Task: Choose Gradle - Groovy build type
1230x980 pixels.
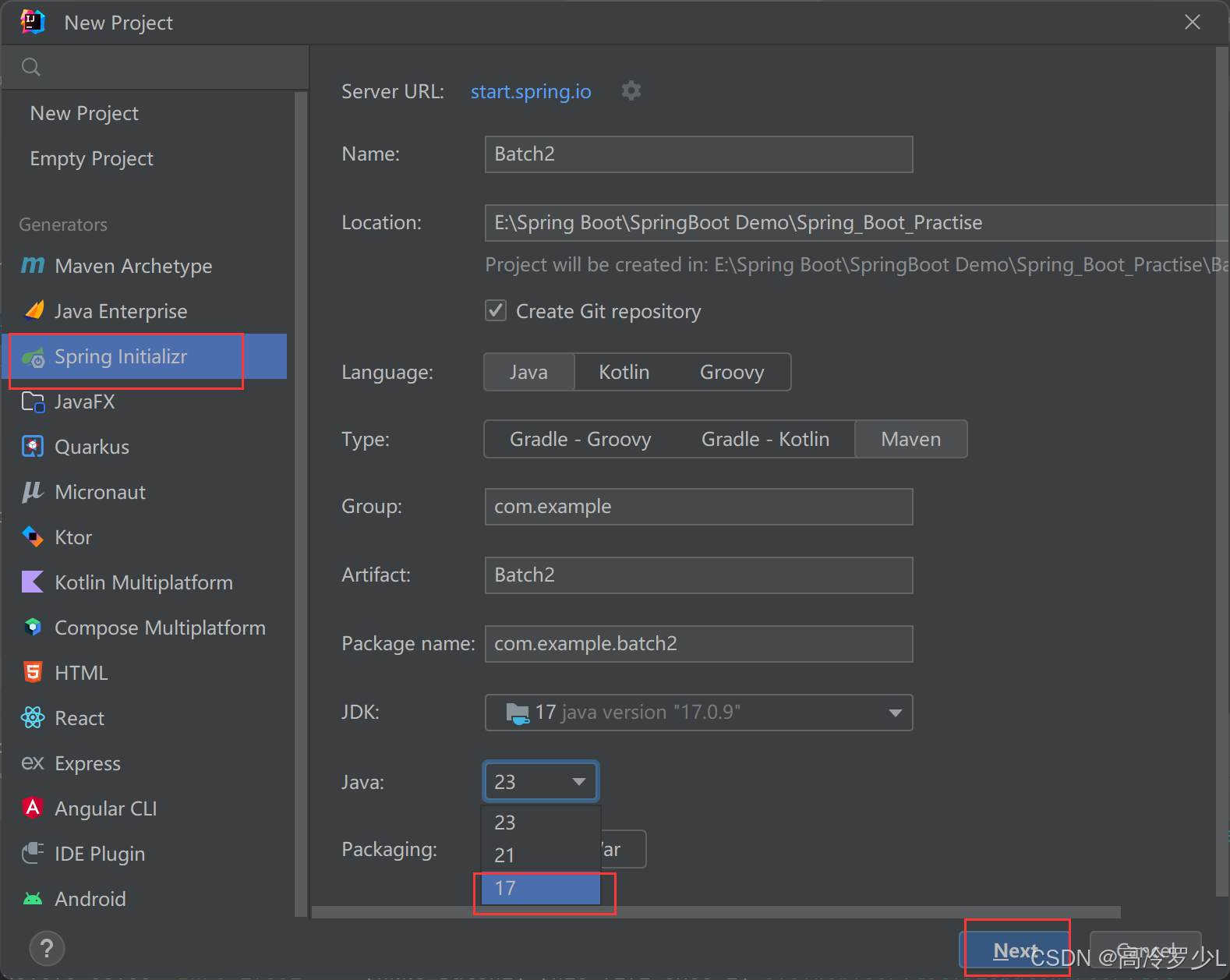Action: pyautogui.click(x=580, y=440)
